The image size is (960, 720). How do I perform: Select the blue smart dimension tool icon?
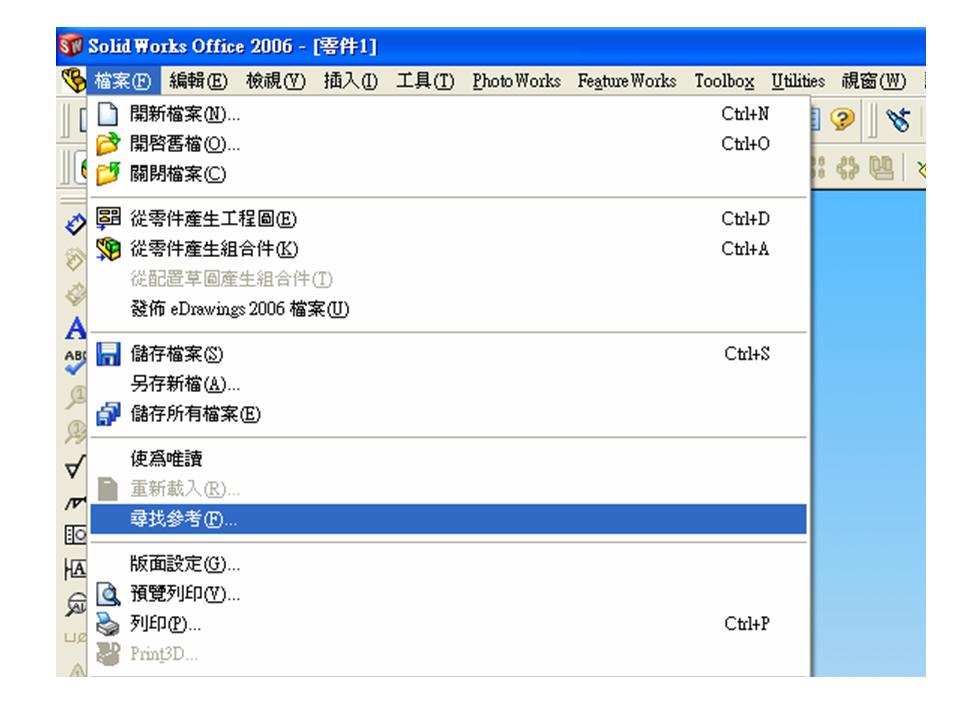[75, 225]
